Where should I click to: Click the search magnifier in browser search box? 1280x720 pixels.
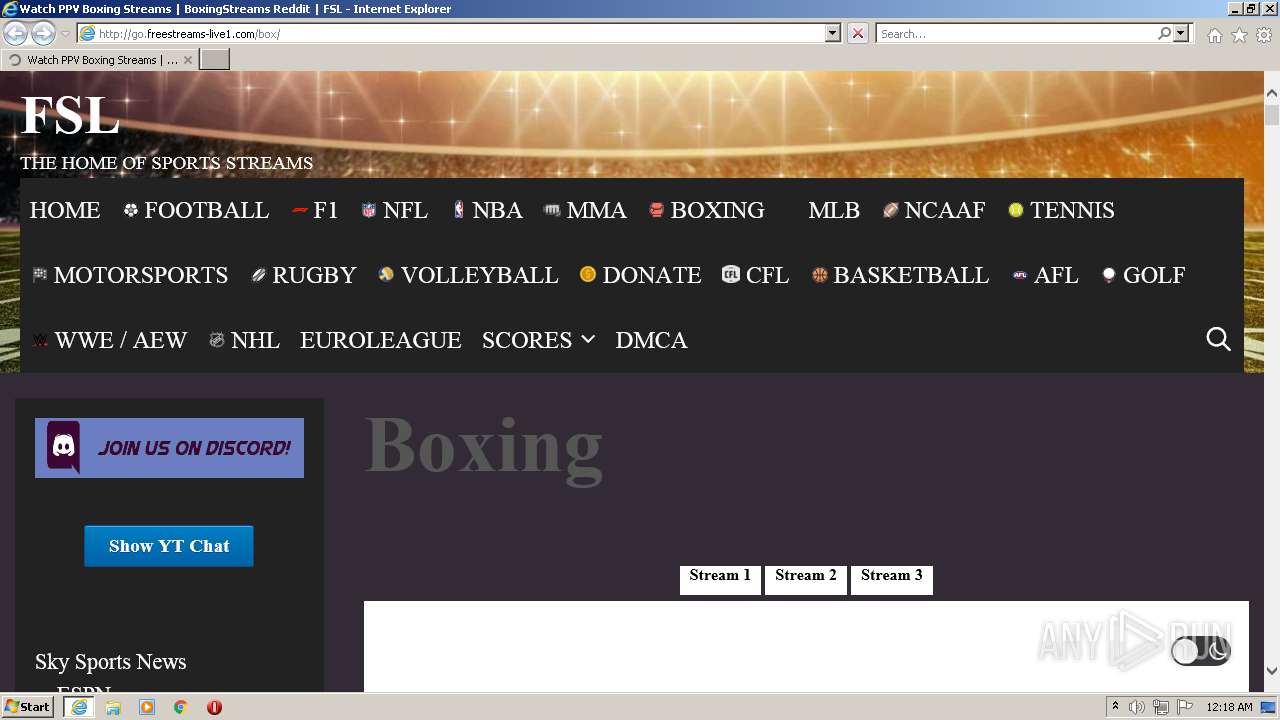tap(1165, 33)
